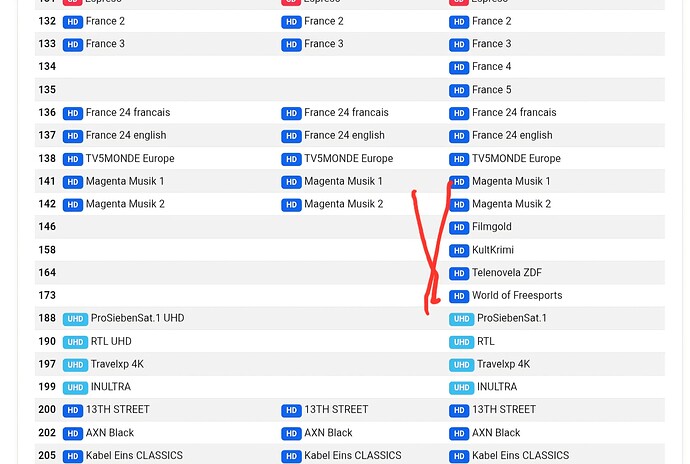Click UHD badge beside last-column RTL

pyautogui.click(x=462, y=342)
